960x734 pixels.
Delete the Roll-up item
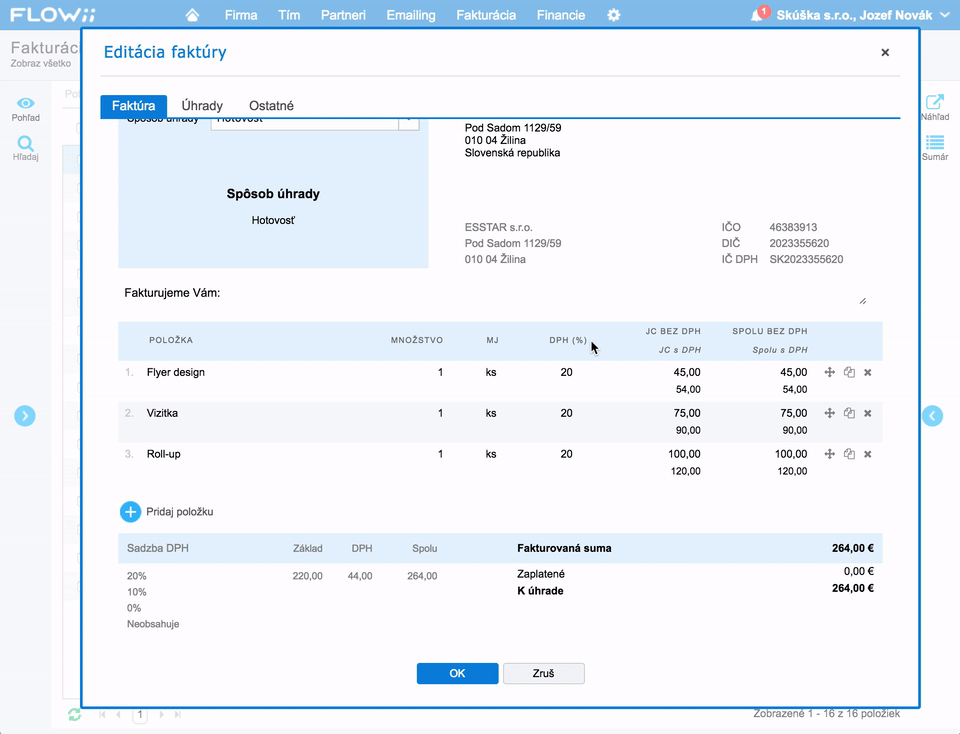click(868, 454)
